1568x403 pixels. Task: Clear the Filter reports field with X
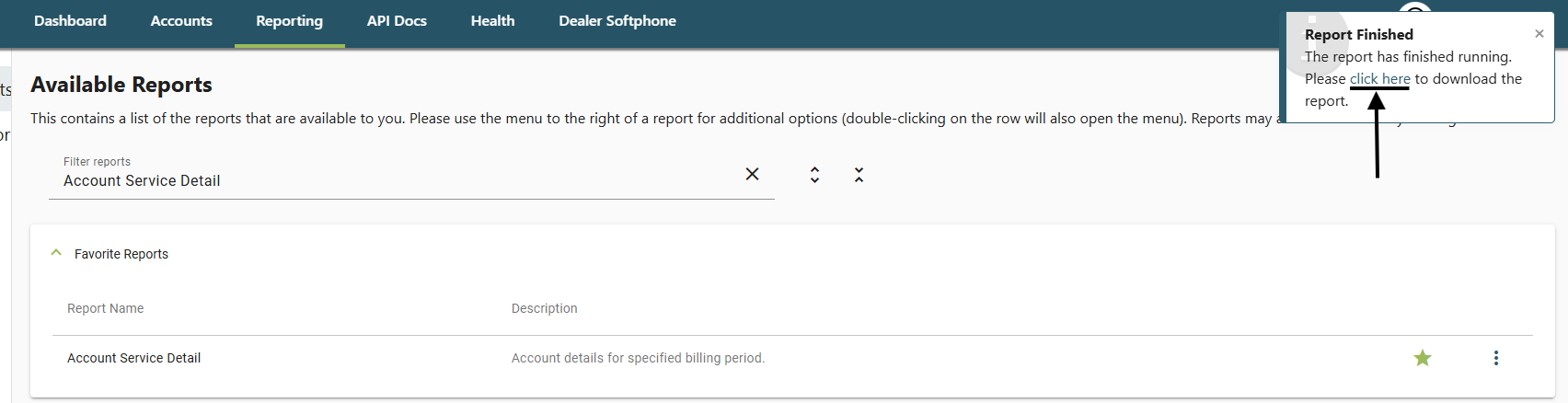752,174
